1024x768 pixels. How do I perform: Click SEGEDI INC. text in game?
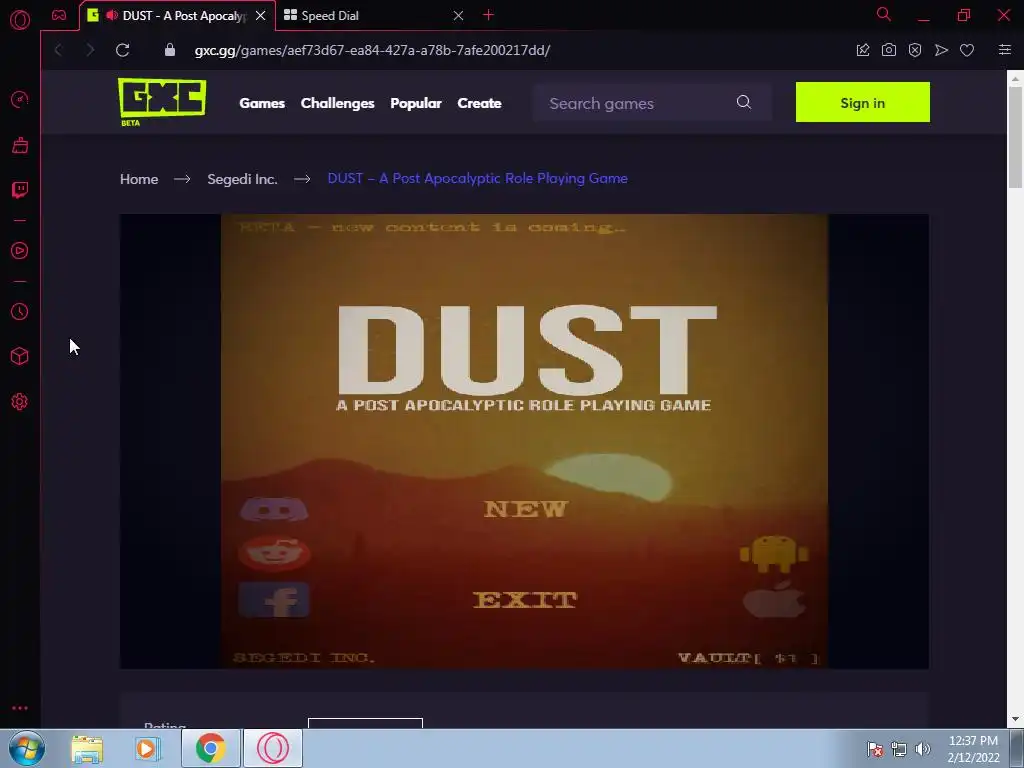tap(304, 658)
